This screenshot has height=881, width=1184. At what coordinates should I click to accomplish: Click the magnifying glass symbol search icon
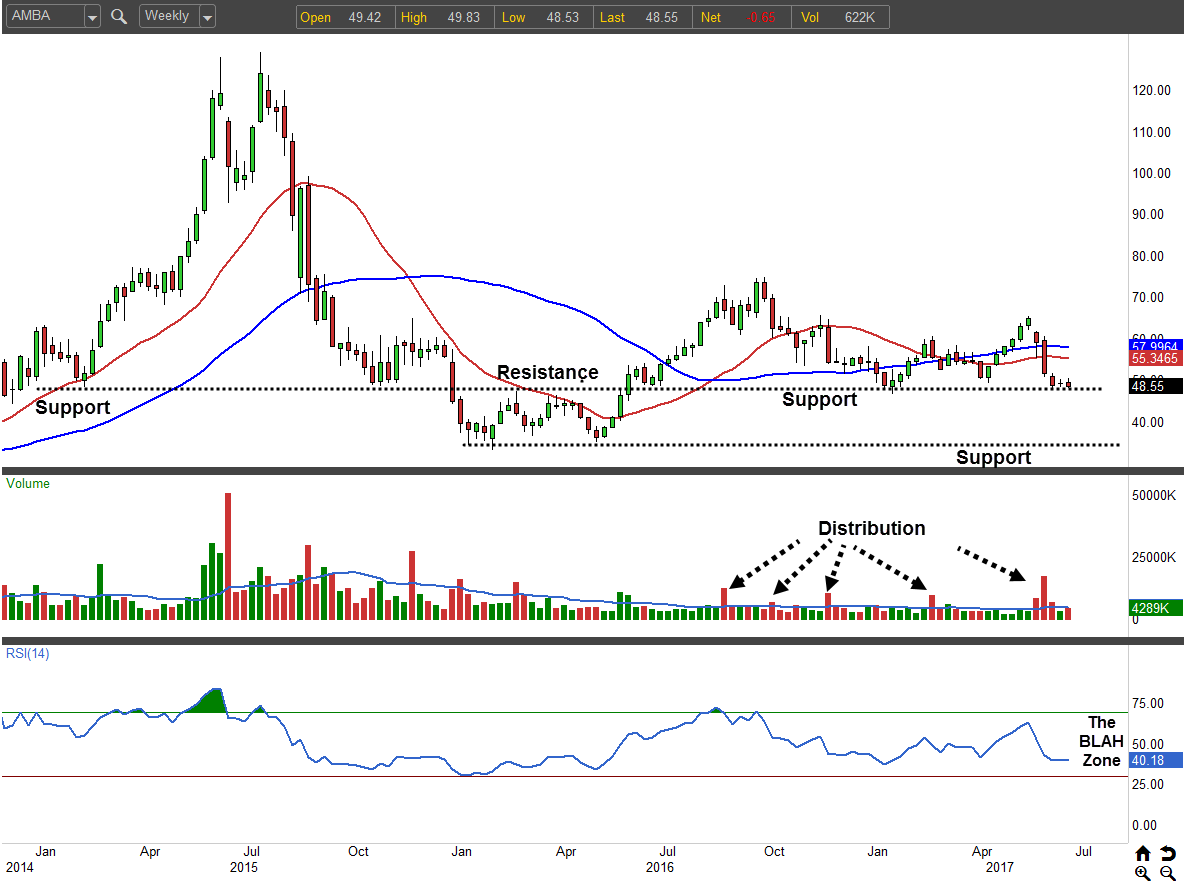(119, 16)
